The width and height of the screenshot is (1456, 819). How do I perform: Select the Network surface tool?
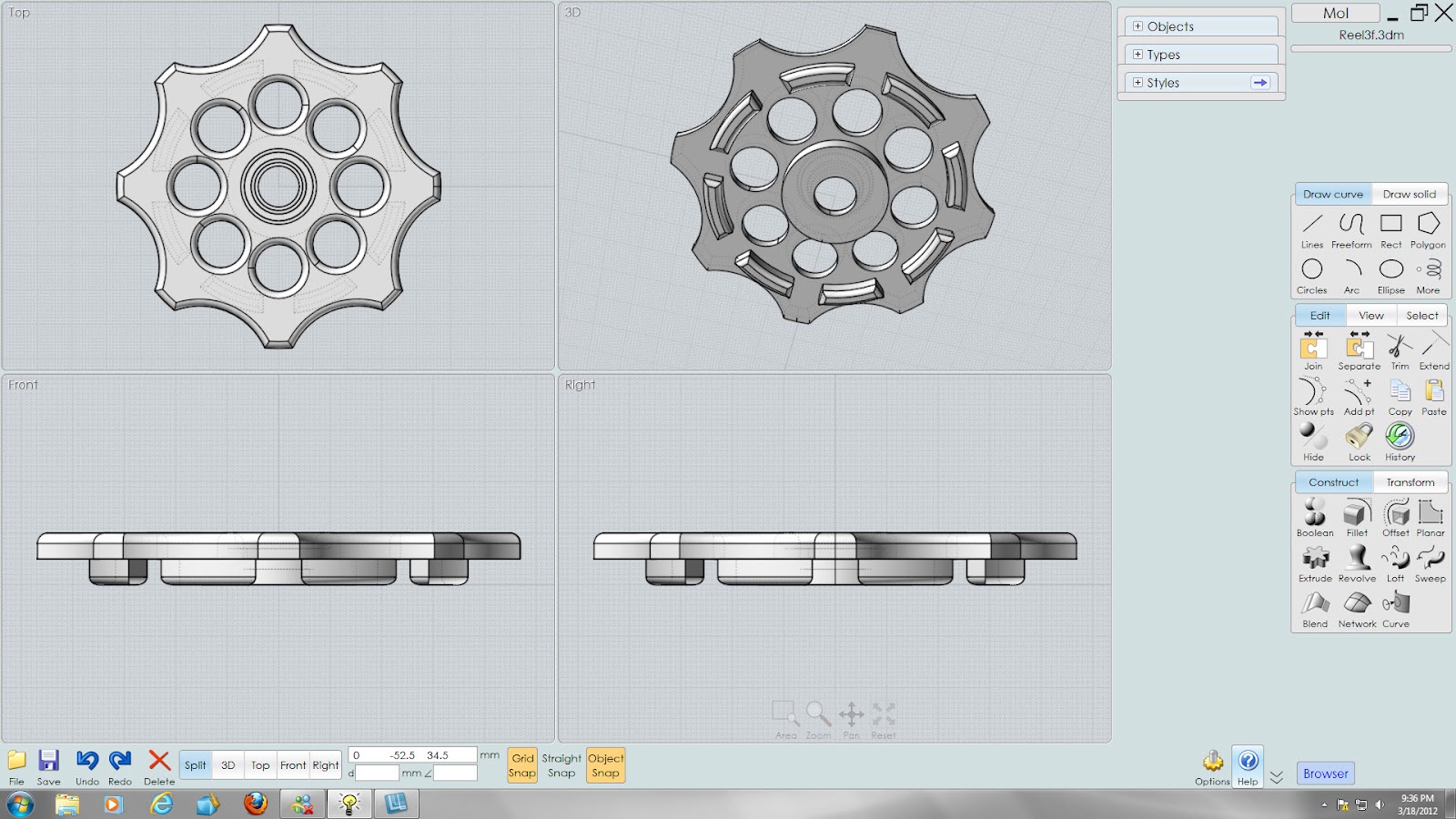(1357, 609)
